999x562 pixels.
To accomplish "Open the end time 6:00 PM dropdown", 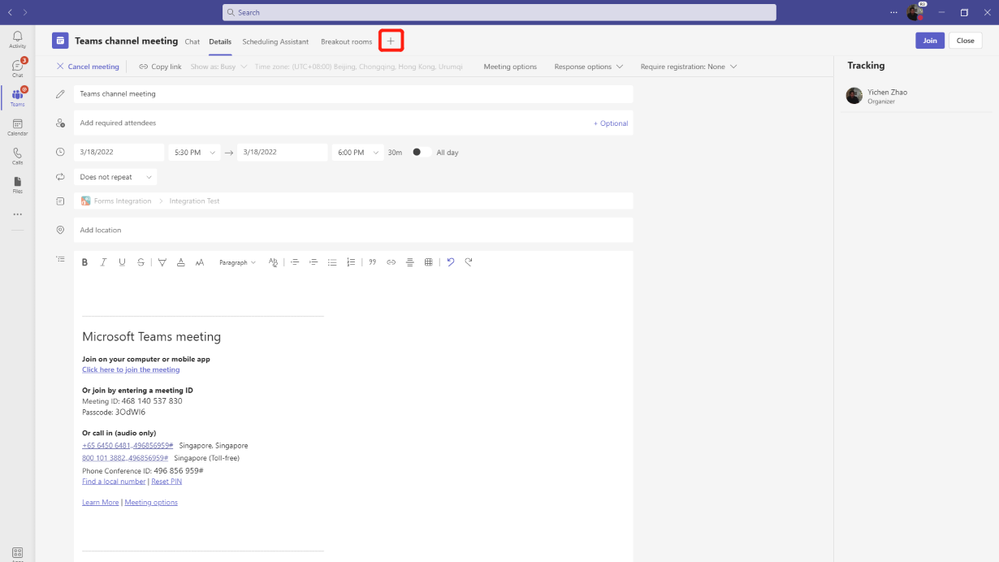I will pos(357,152).
